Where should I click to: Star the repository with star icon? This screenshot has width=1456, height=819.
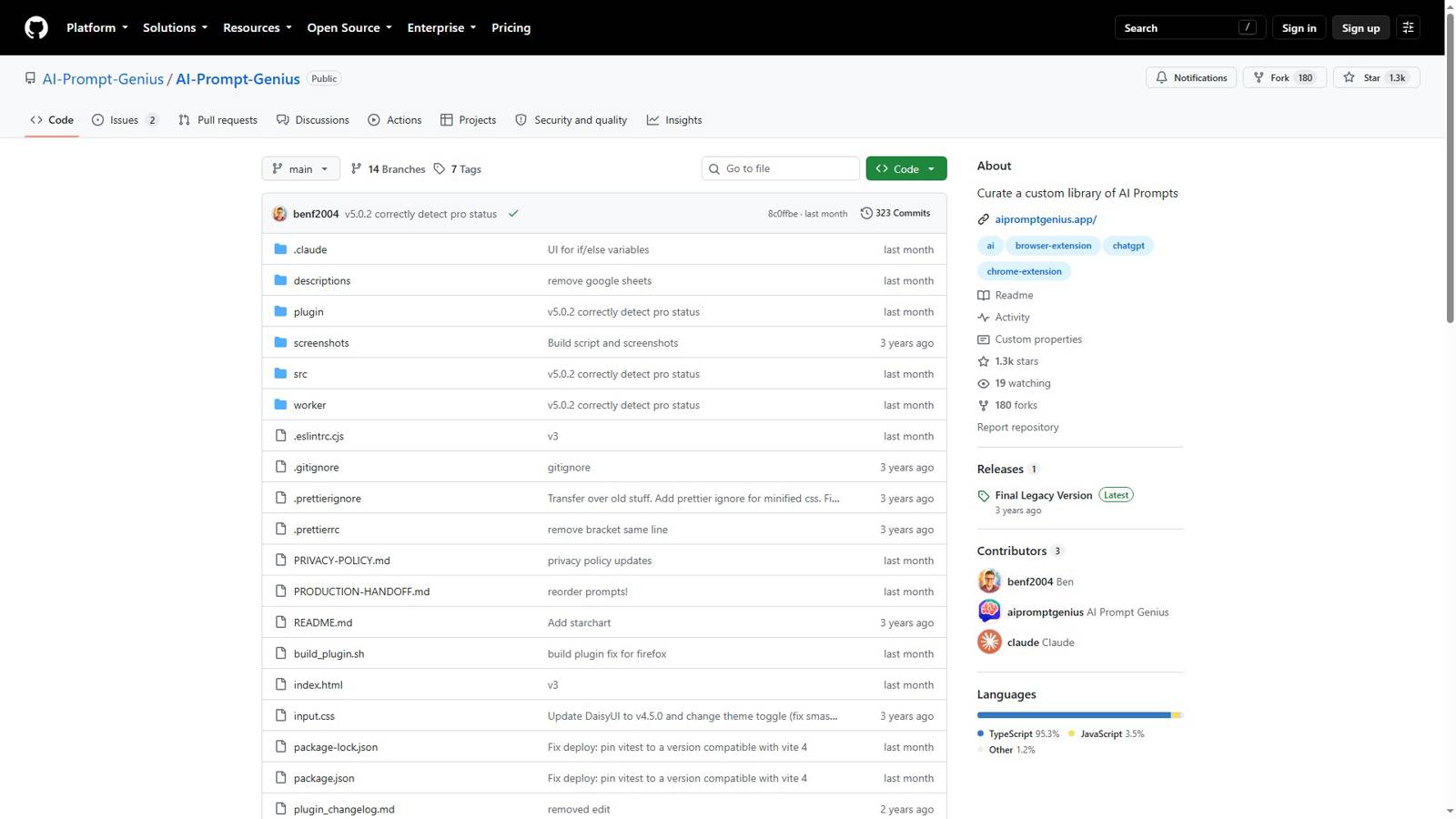point(1376,77)
